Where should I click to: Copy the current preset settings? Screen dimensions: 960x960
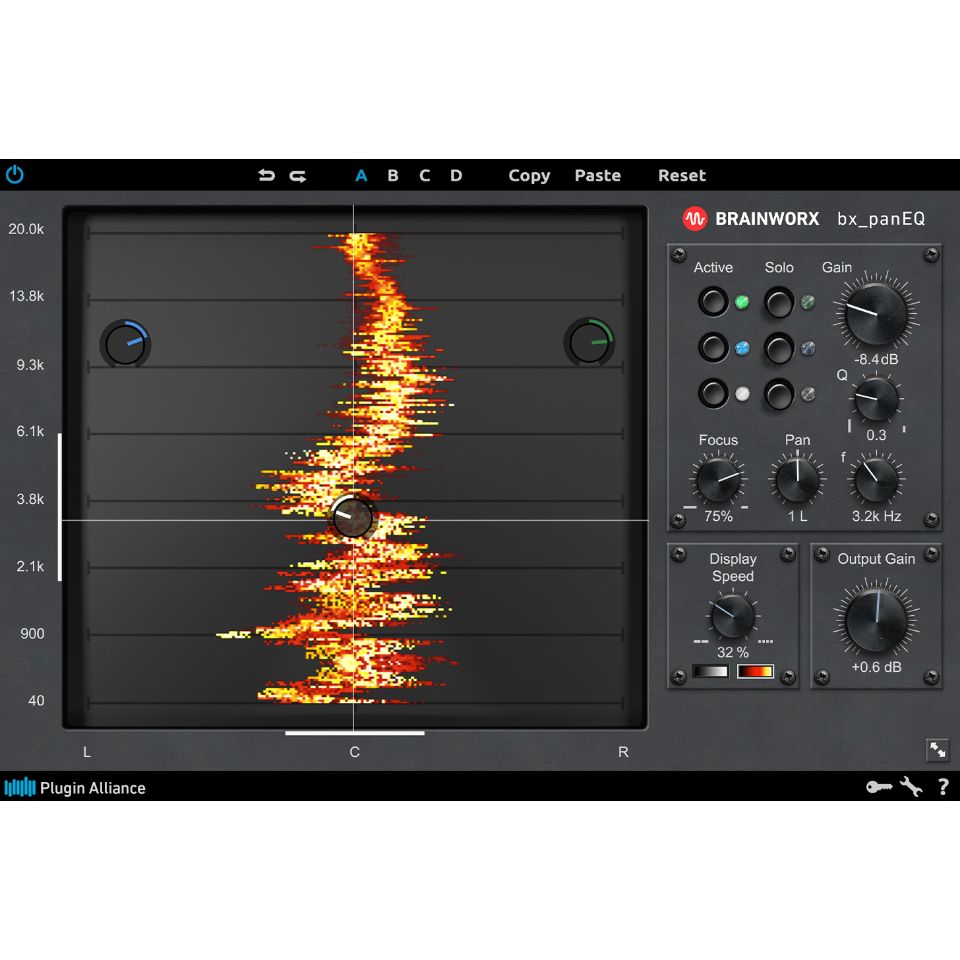[529, 174]
